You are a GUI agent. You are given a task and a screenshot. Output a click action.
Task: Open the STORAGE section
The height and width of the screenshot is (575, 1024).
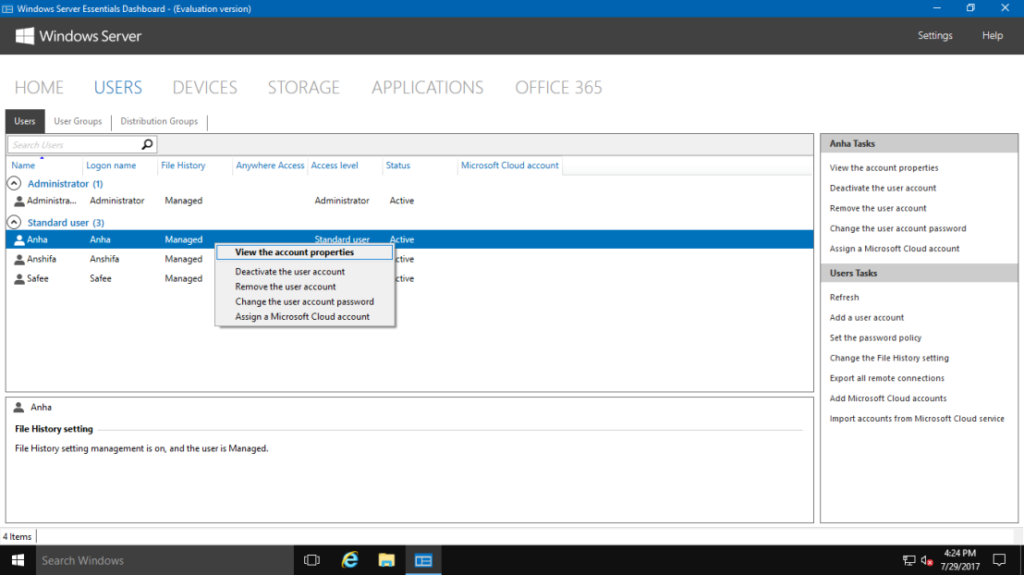click(304, 88)
